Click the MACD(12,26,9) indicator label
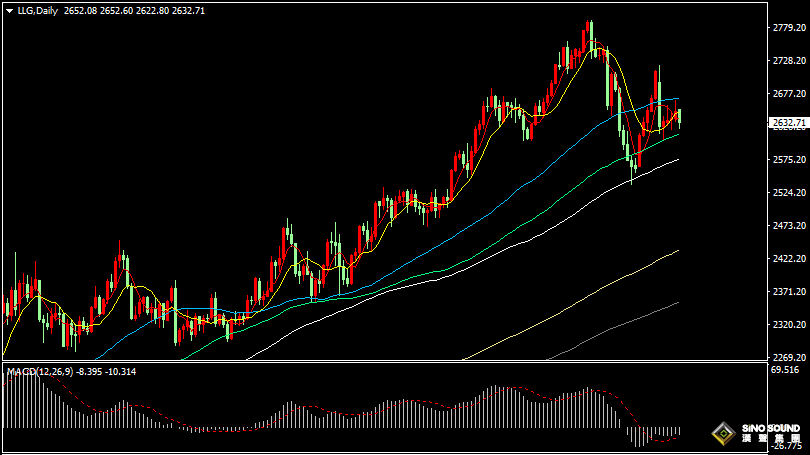This screenshot has height=455, width=810. (40, 371)
